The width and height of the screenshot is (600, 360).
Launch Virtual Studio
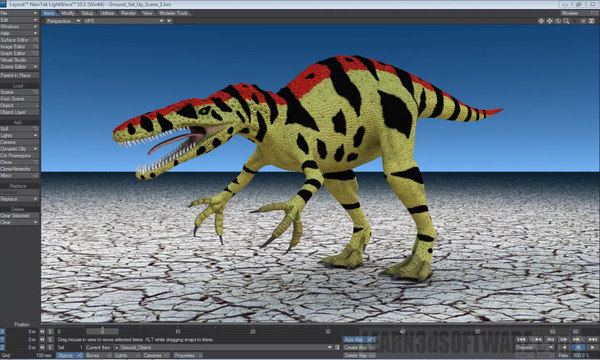click(x=19, y=60)
